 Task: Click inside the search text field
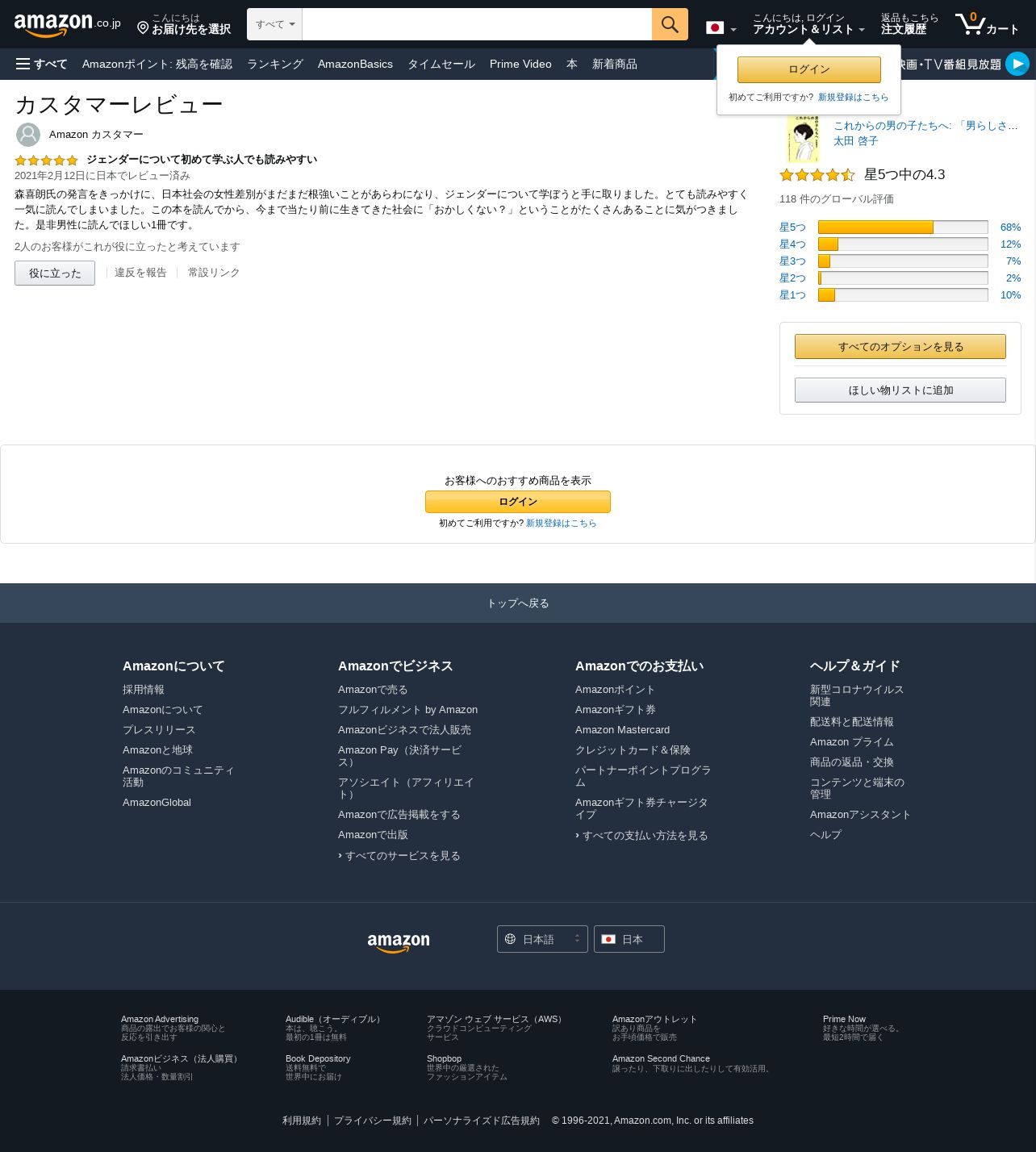pos(477,24)
